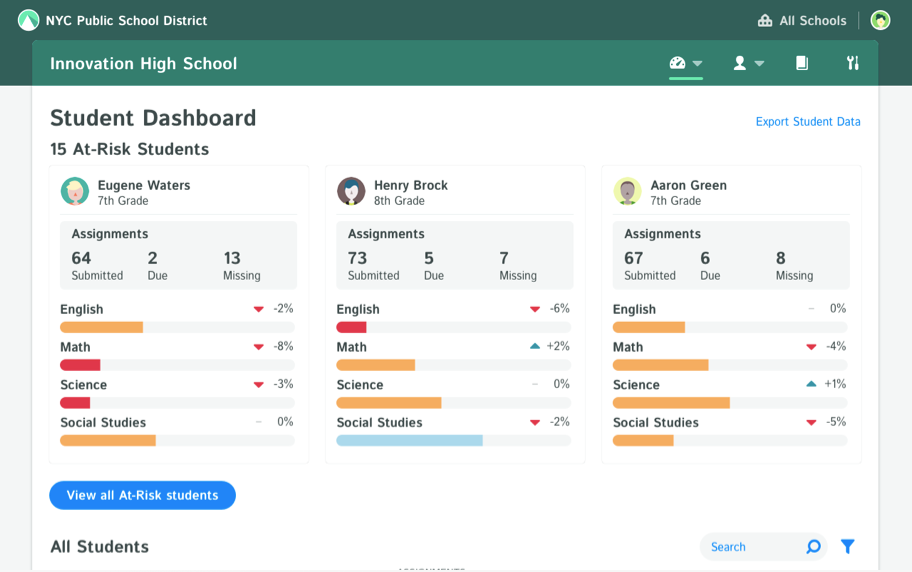Open the dashboard gauge icon menu
Screen dimensions: 912x572
[678, 63]
